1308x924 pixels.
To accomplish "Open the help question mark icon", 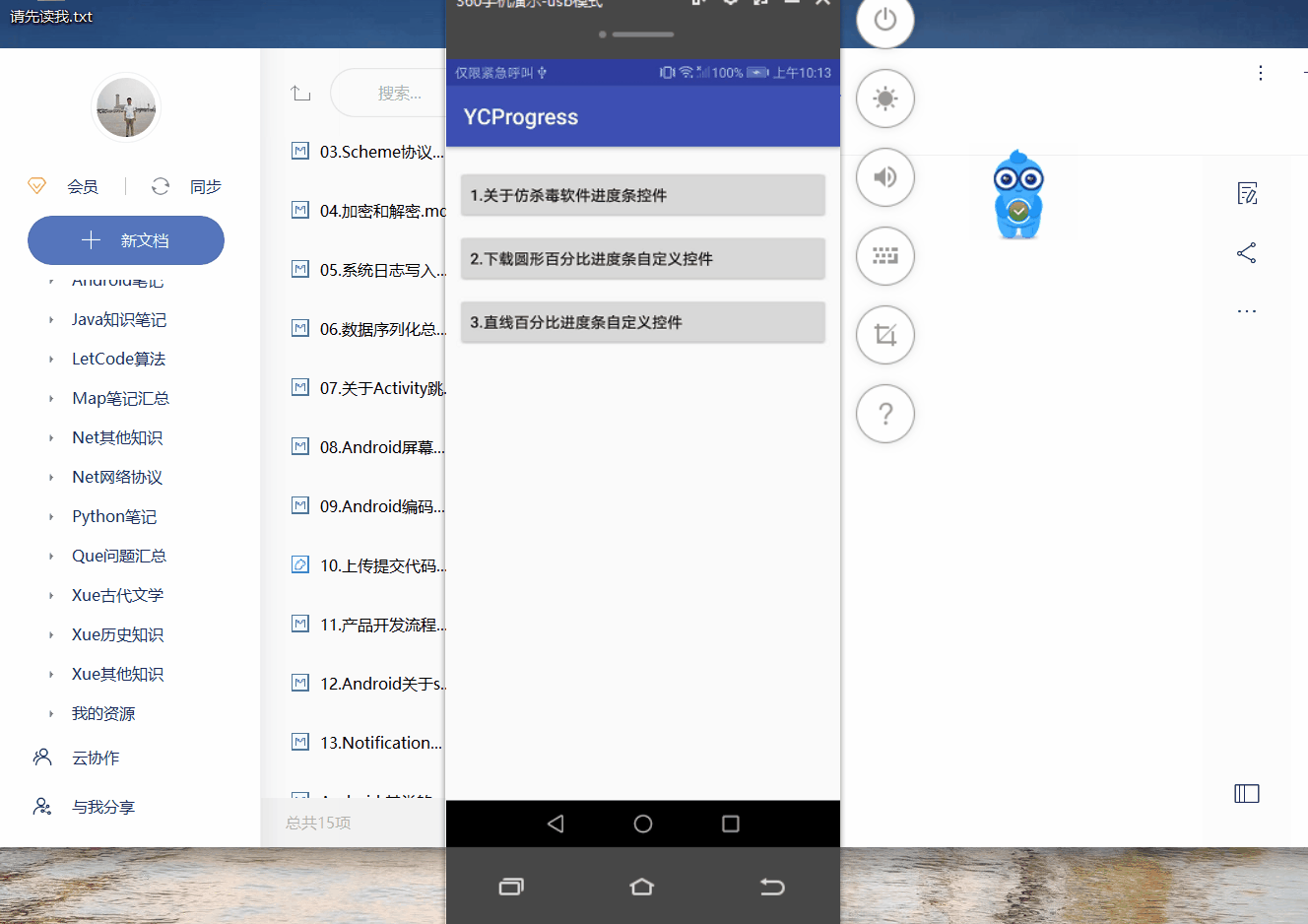I will point(884,414).
